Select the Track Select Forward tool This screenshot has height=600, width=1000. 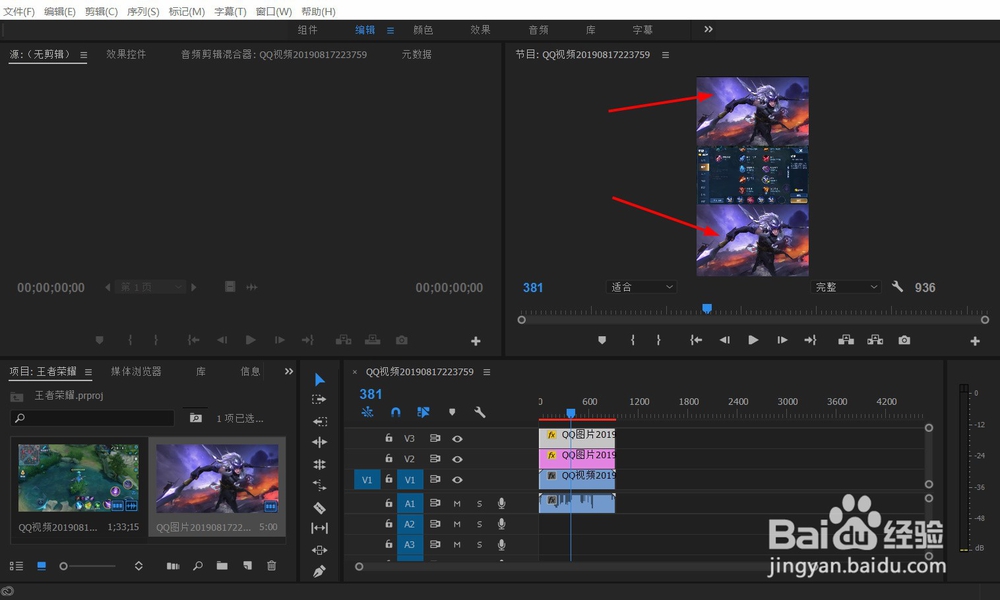click(319, 400)
